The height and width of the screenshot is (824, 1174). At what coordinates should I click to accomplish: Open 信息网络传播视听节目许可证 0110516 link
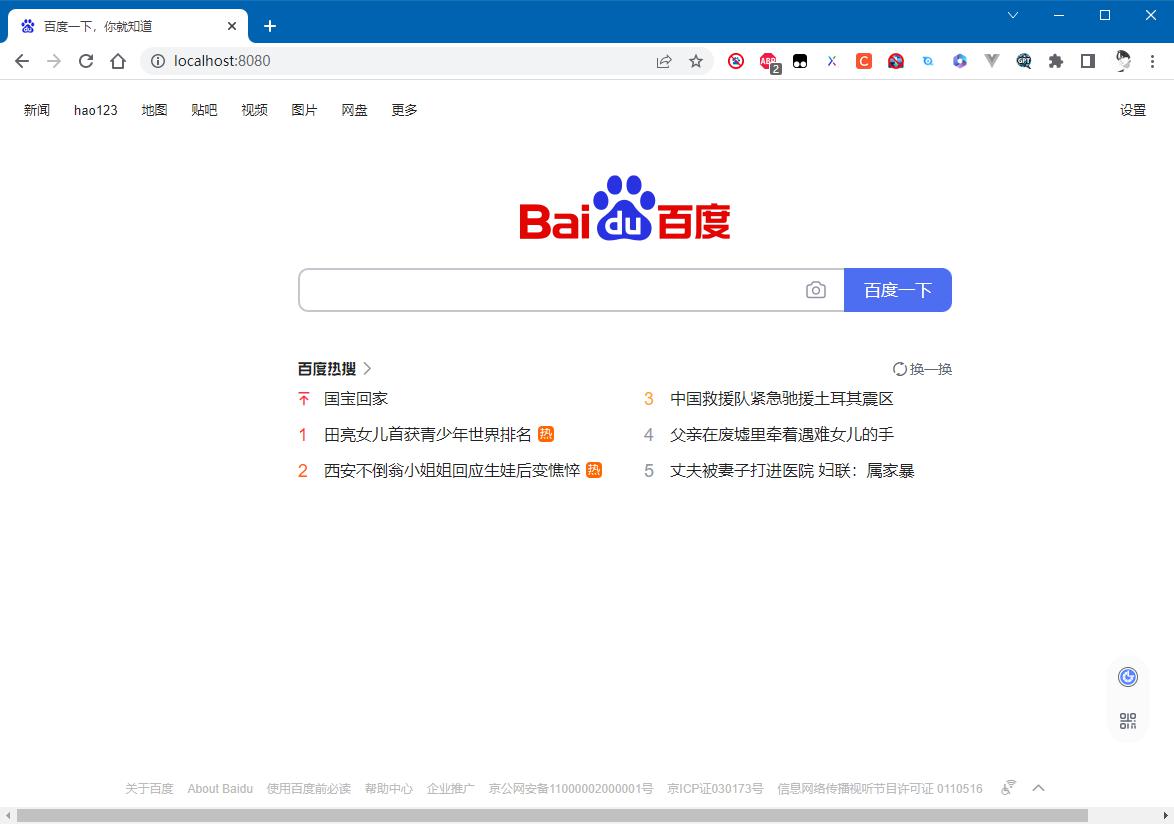pyautogui.click(x=880, y=788)
